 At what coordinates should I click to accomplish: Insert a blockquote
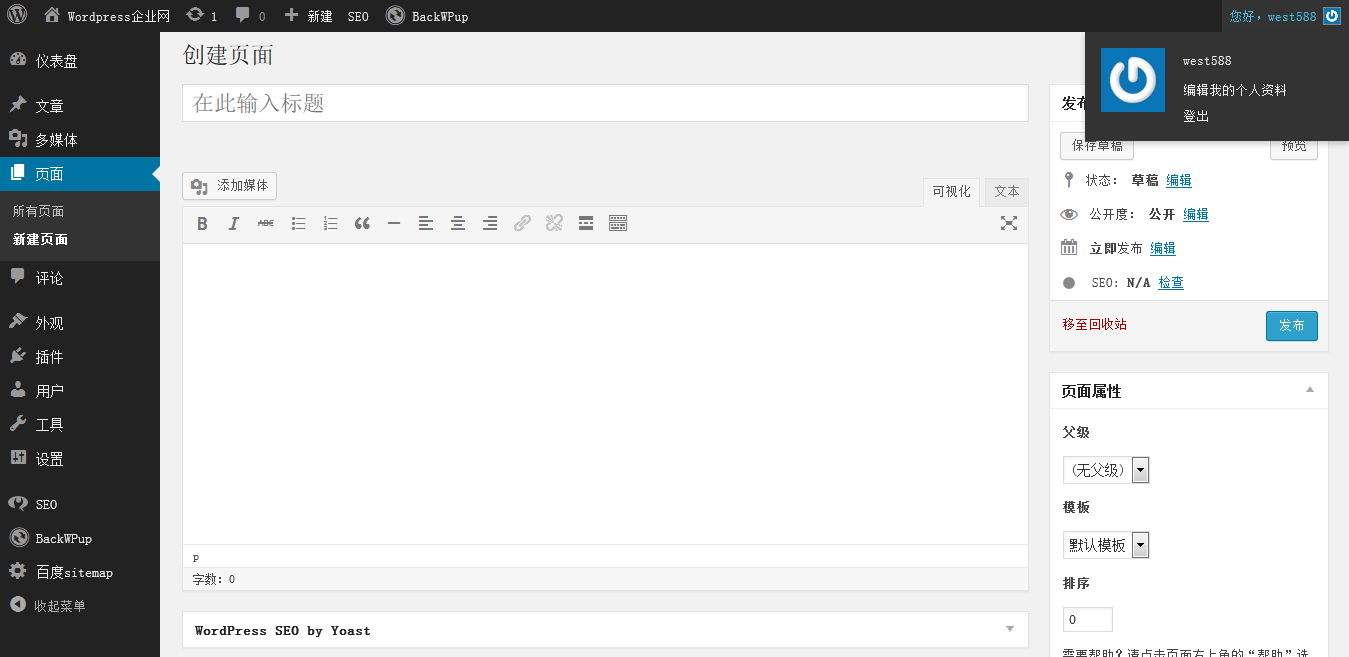(362, 224)
